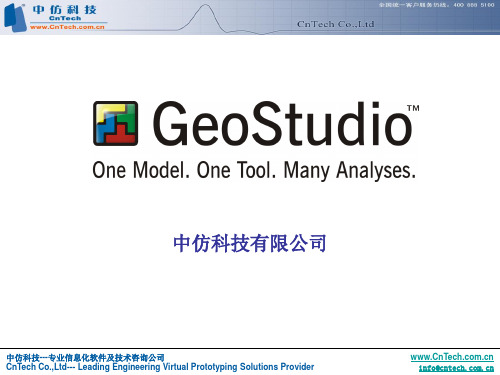Click the GeoStudio colorful square logo icon
500x375 pixels.
(115, 123)
